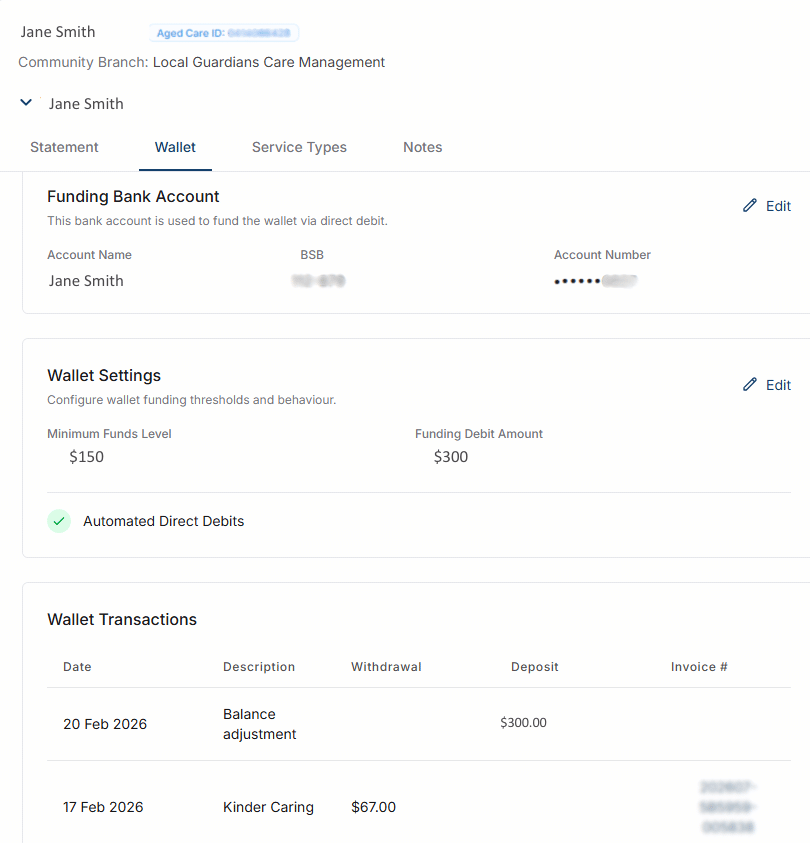Click the Description column header

259,666
